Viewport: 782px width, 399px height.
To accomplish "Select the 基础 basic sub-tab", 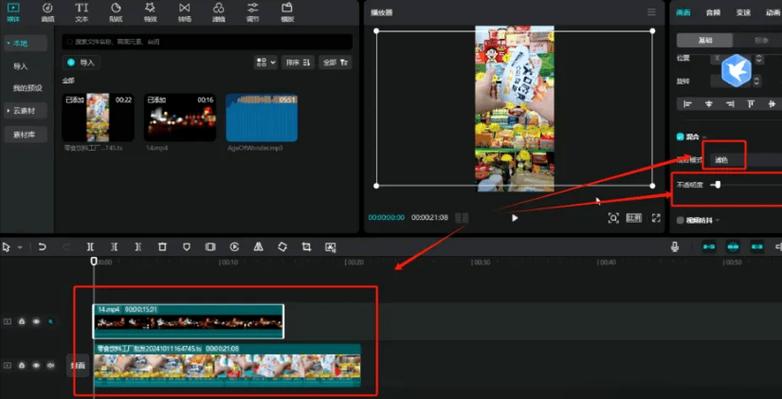I will click(x=705, y=40).
